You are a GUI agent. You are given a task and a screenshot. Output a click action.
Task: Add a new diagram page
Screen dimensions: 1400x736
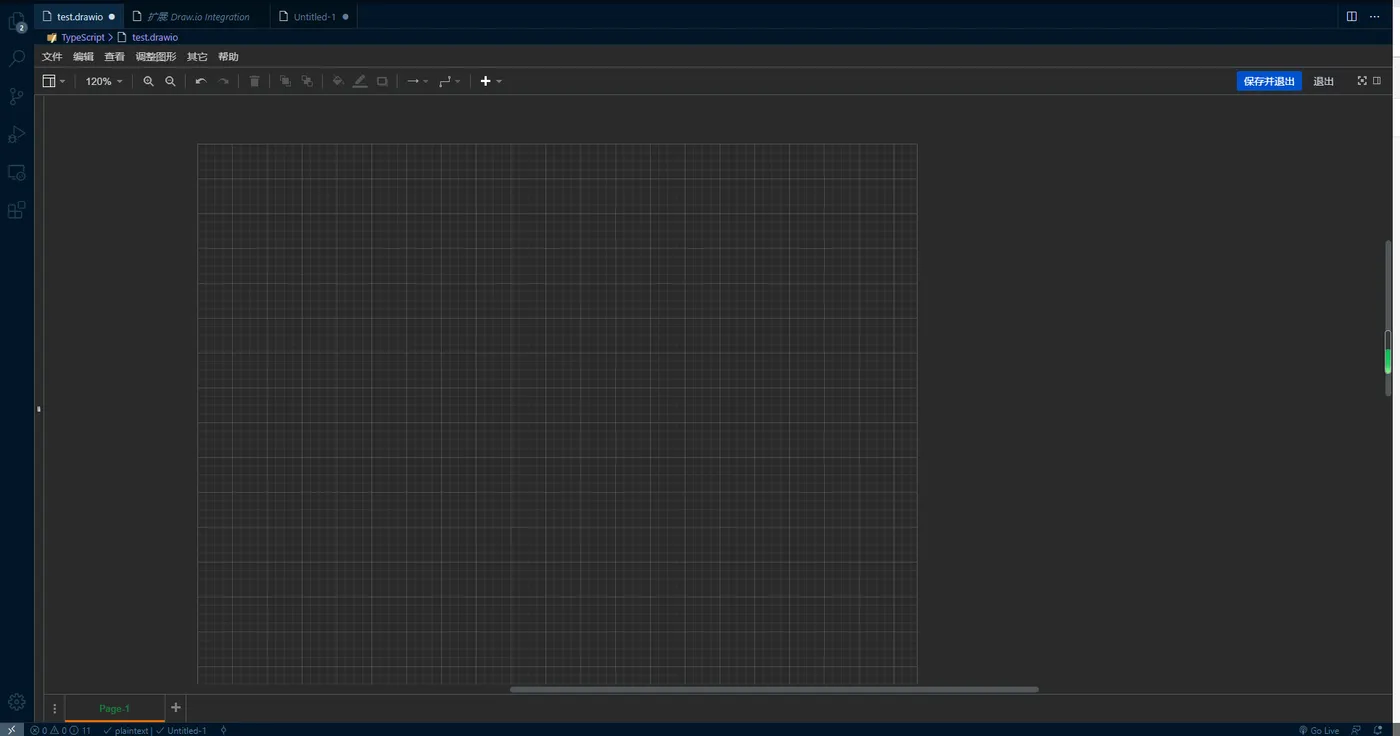pos(176,708)
